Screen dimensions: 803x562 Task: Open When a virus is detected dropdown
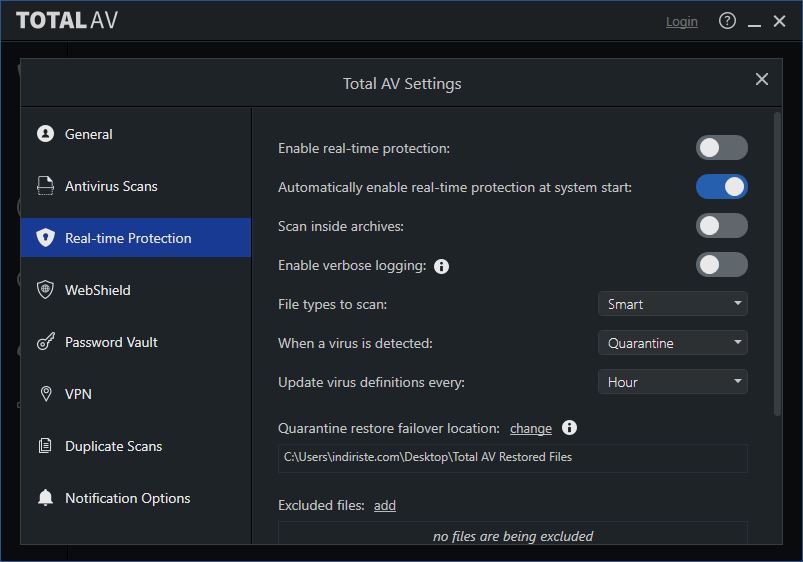click(672, 343)
